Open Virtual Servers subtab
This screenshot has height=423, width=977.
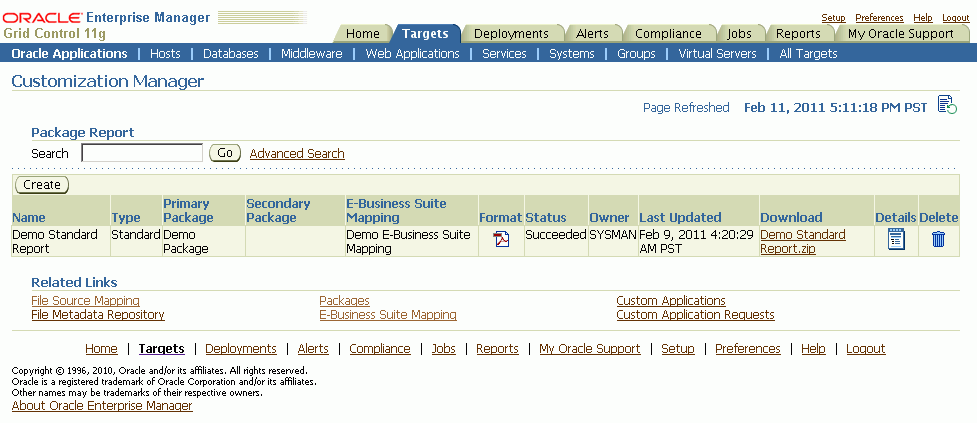click(717, 53)
